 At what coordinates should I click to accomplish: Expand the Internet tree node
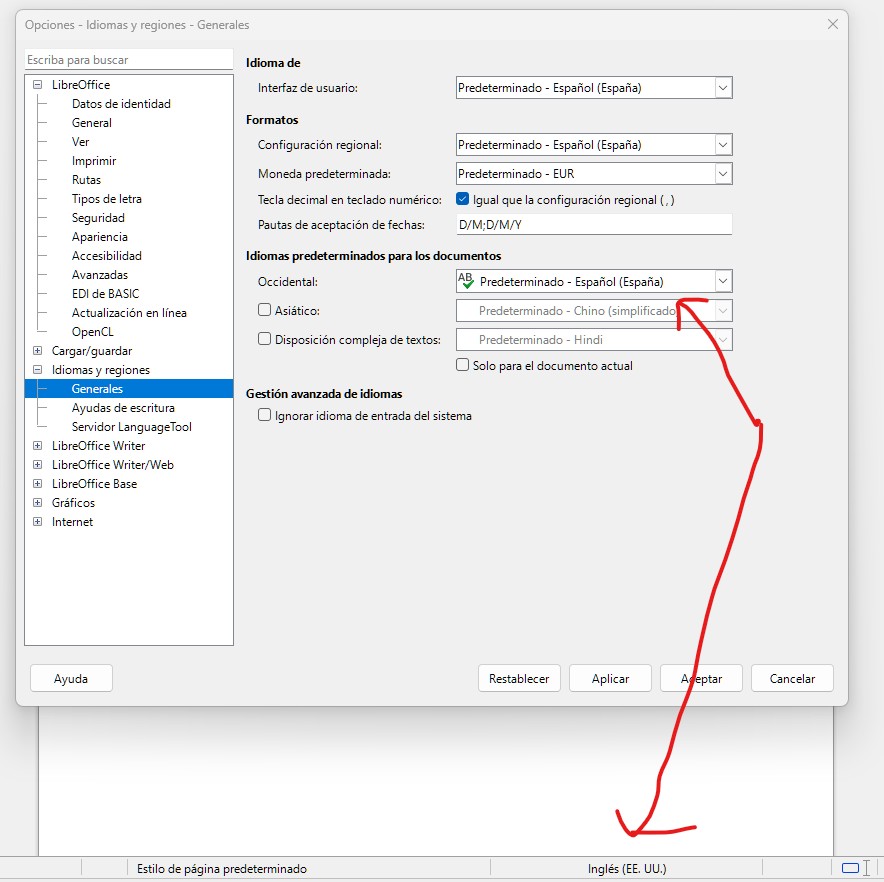pyautogui.click(x=38, y=522)
